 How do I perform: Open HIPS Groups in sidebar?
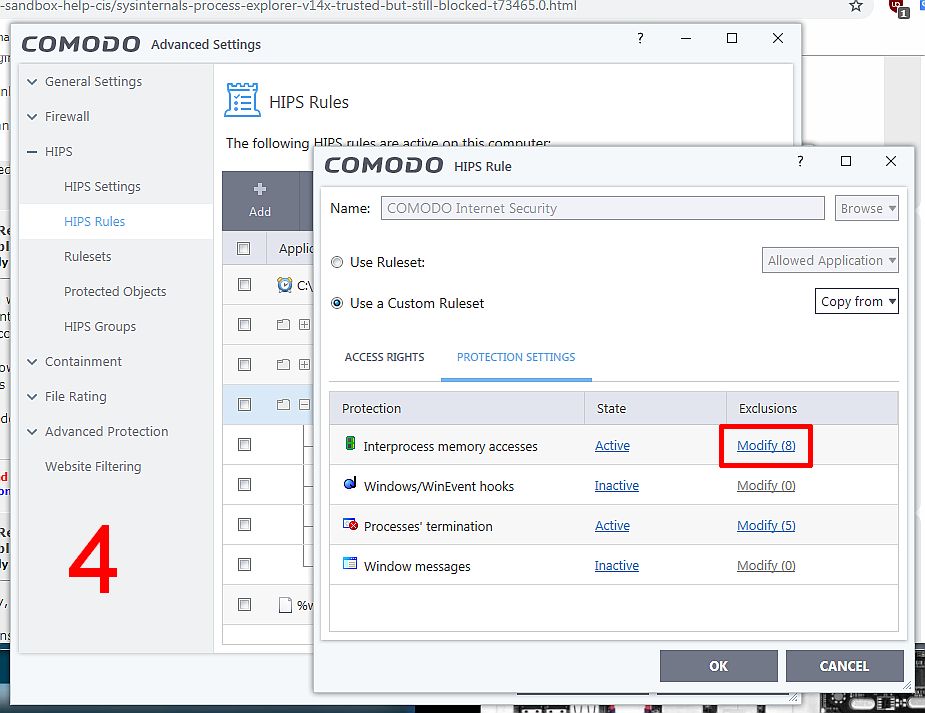click(100, 326)
